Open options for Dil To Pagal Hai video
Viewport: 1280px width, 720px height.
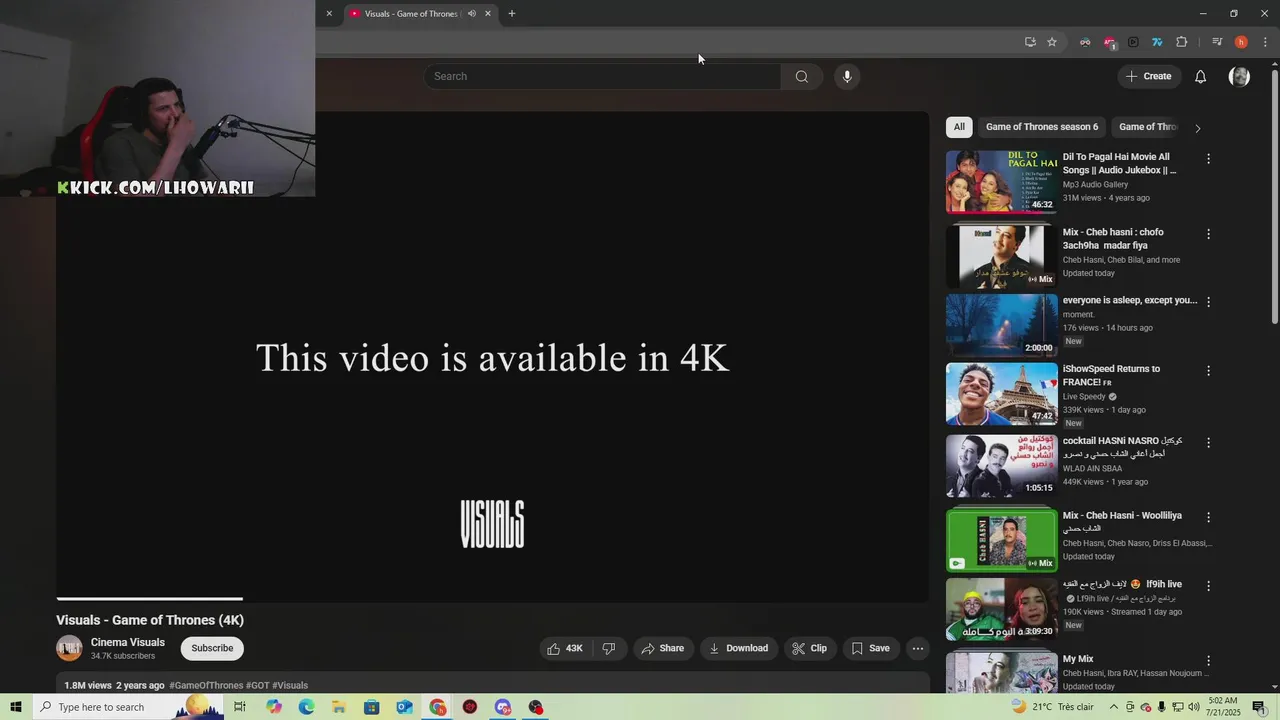(1208, 159)
